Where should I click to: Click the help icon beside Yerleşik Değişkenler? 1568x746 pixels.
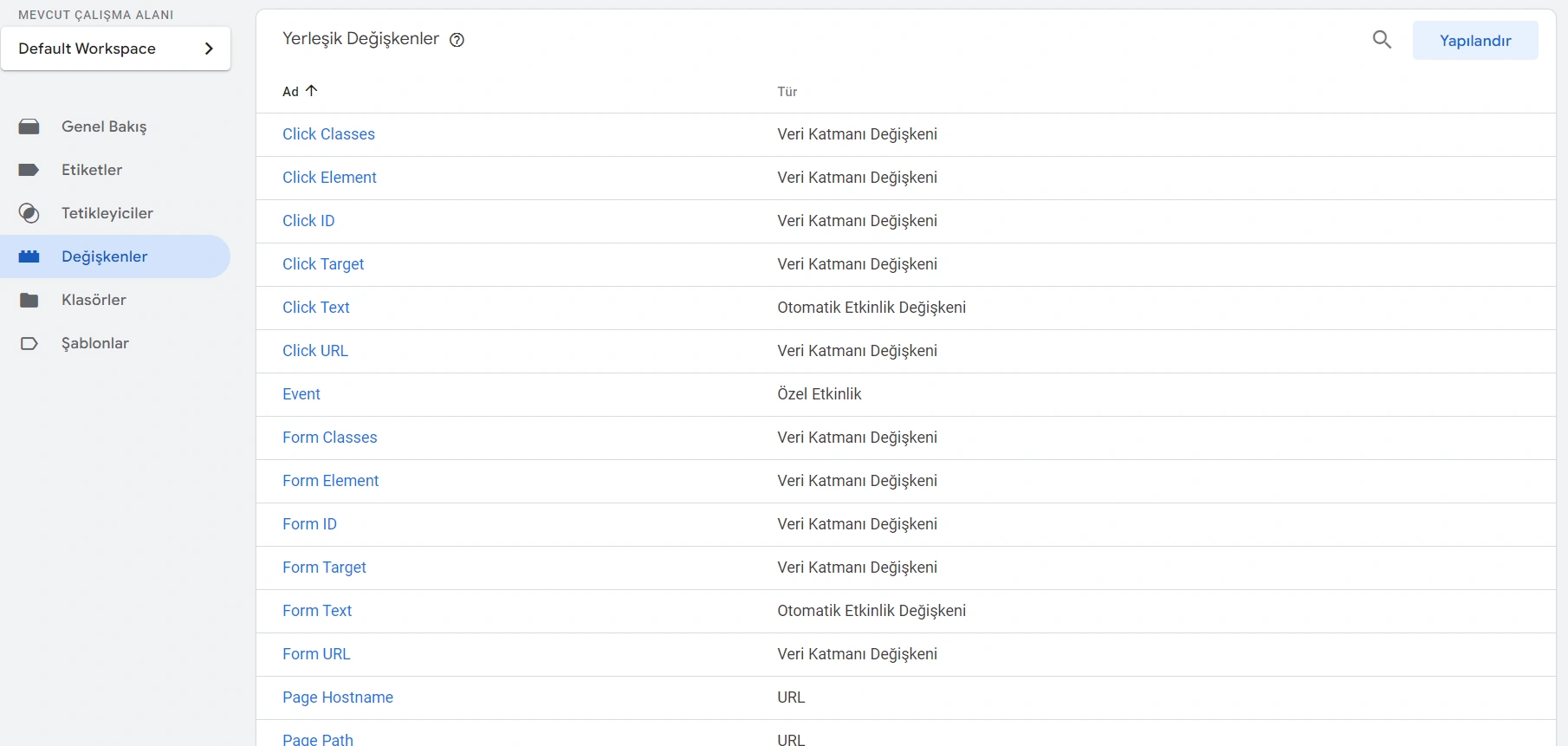pyautogui.click(x=457, y=40)
